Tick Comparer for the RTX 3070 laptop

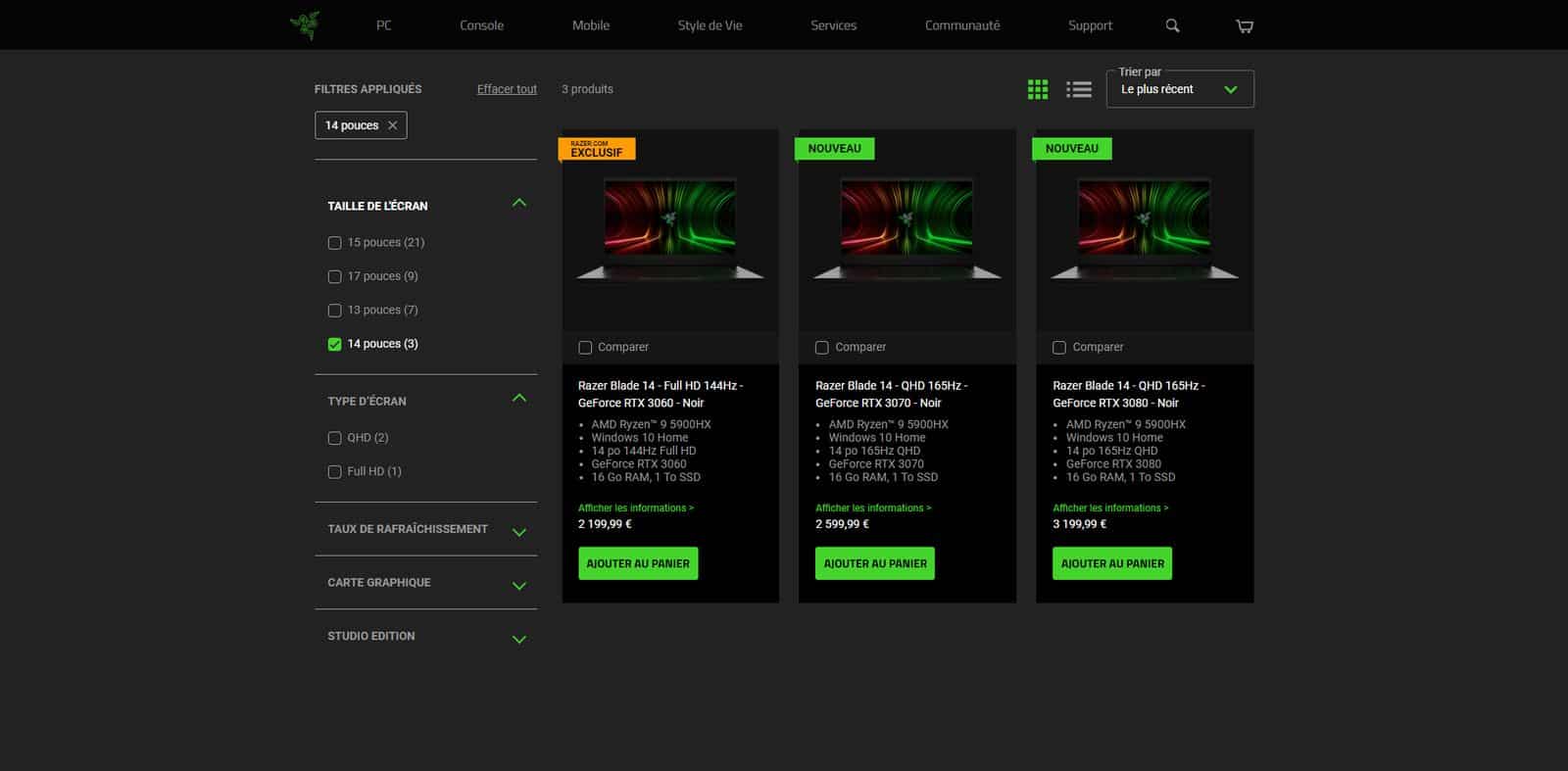[x=822, y=347]
